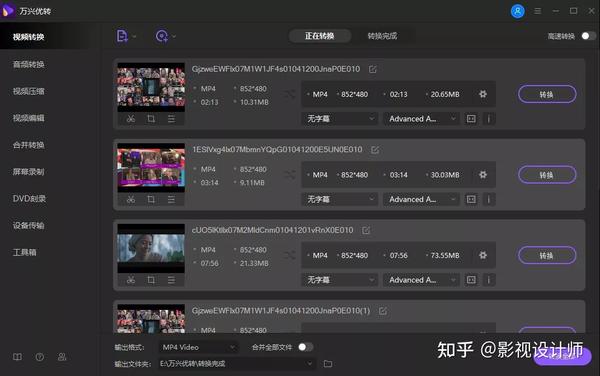
Task: Click 转换 button for GjzweEWF video
Action: click(547, 94)
